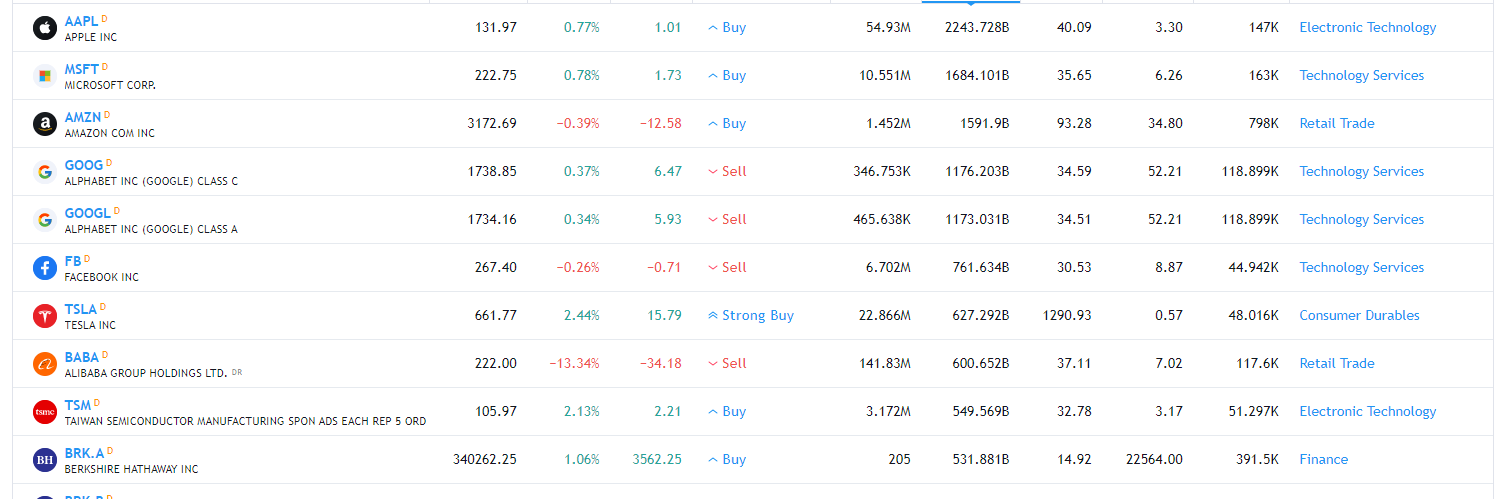1503x499 pixels.
Task: Click Electronic Technology sector for Apple
Action: click(x=1367, y=28)
